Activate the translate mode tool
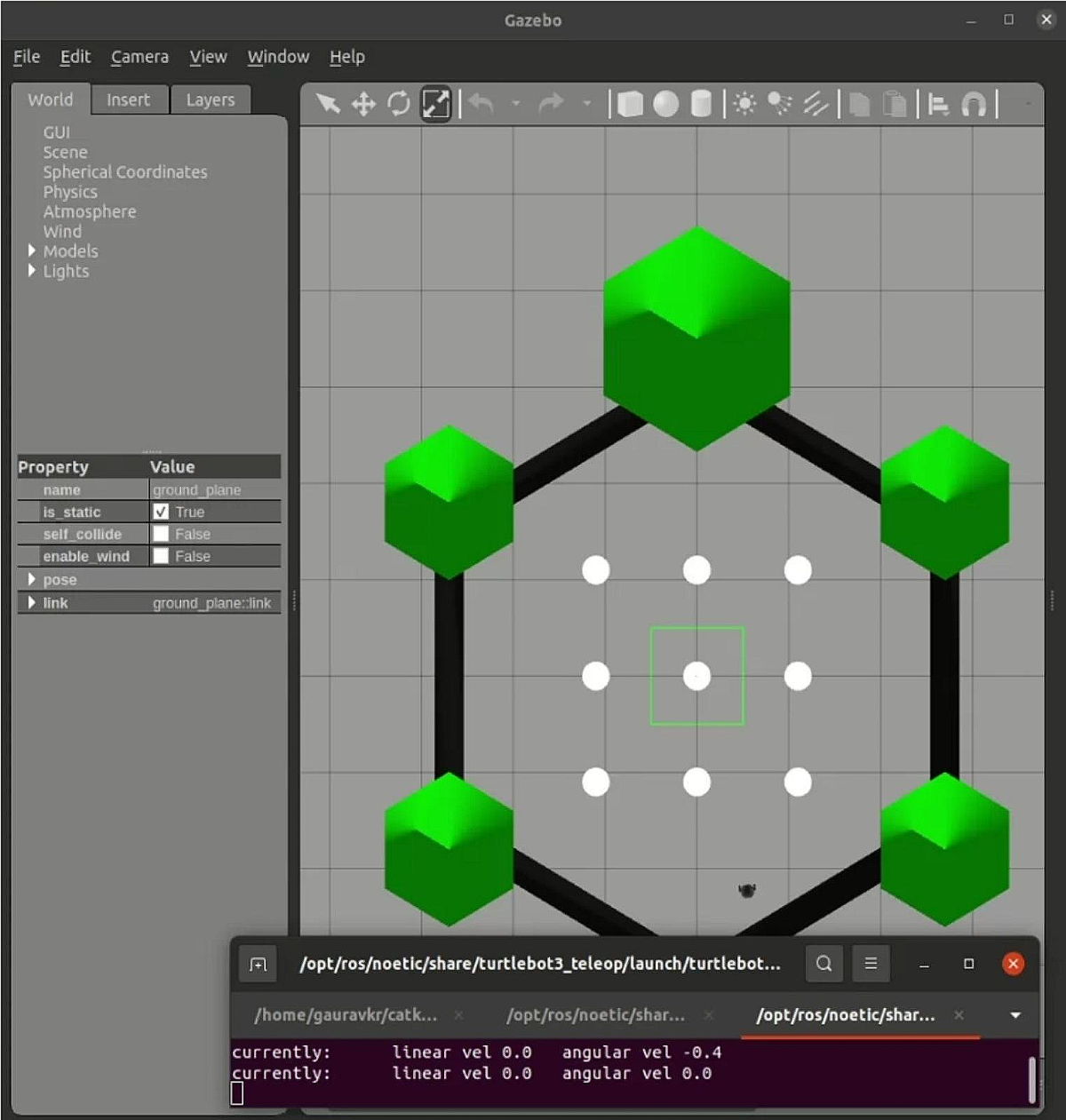 coord(363,104)
